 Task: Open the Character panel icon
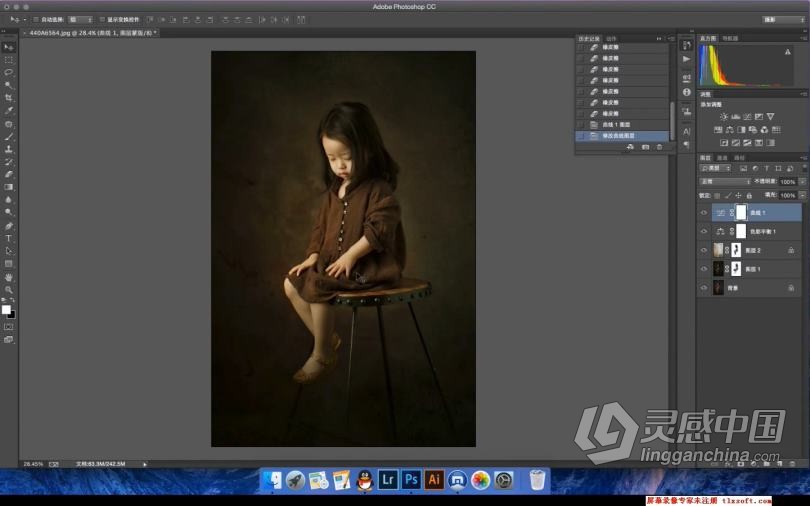tap(687, 132)
